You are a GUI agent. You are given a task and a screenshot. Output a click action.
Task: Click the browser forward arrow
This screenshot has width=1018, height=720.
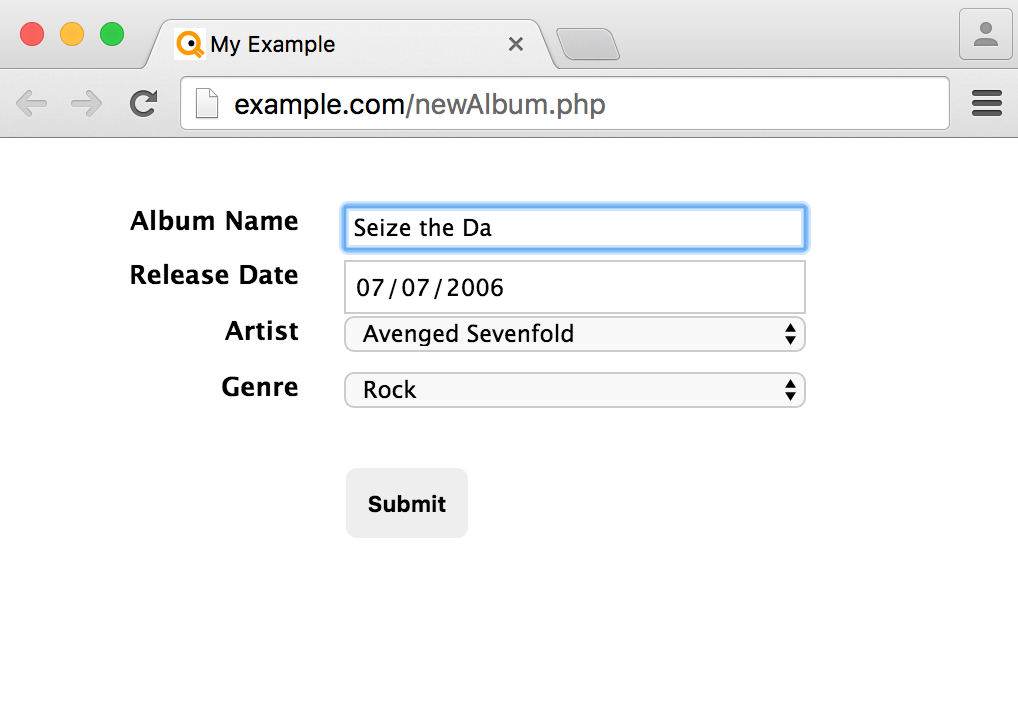point(88,103)
